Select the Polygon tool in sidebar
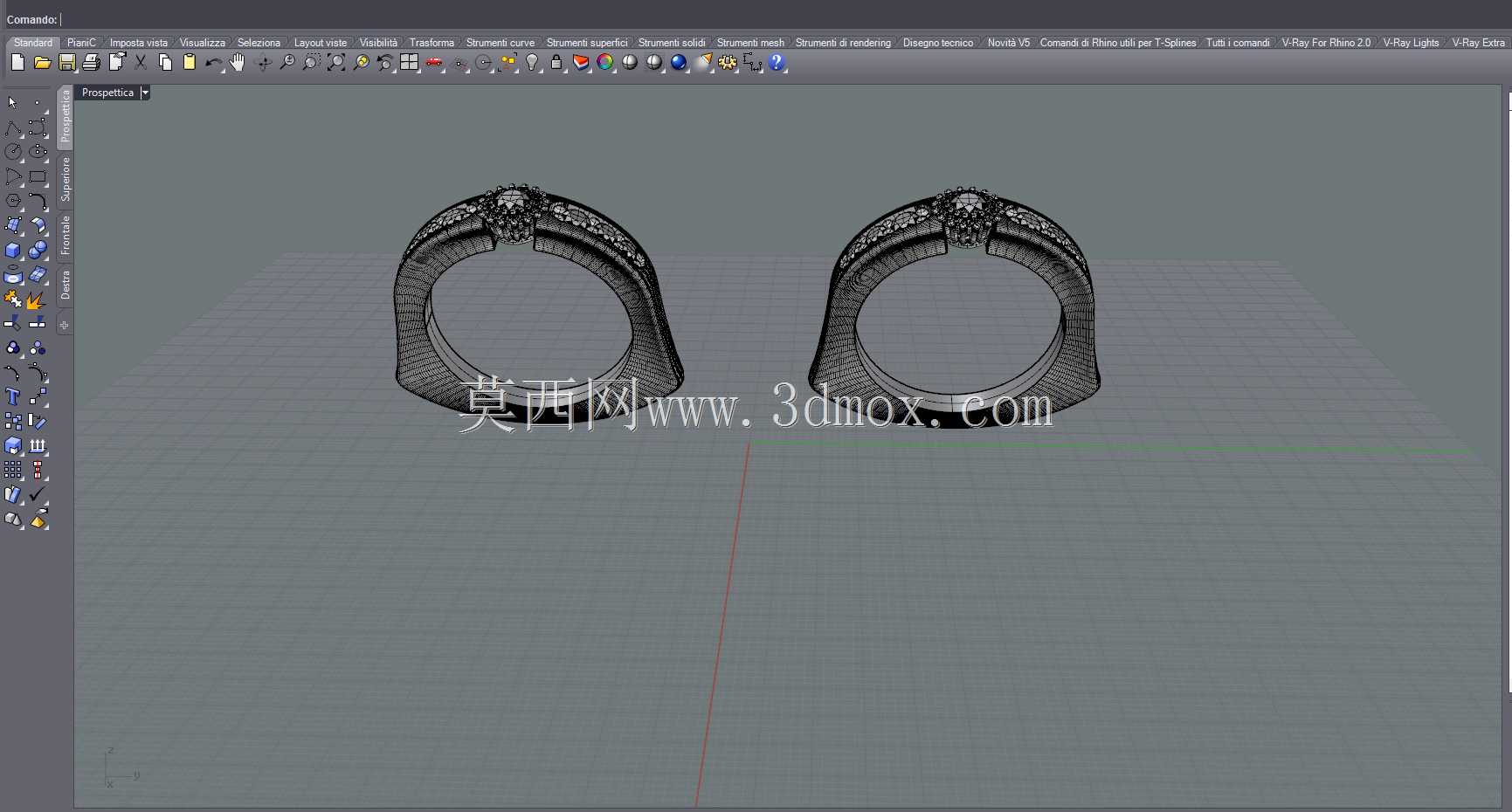Screen dimensions: 1512x812 [x=13, y=201]
